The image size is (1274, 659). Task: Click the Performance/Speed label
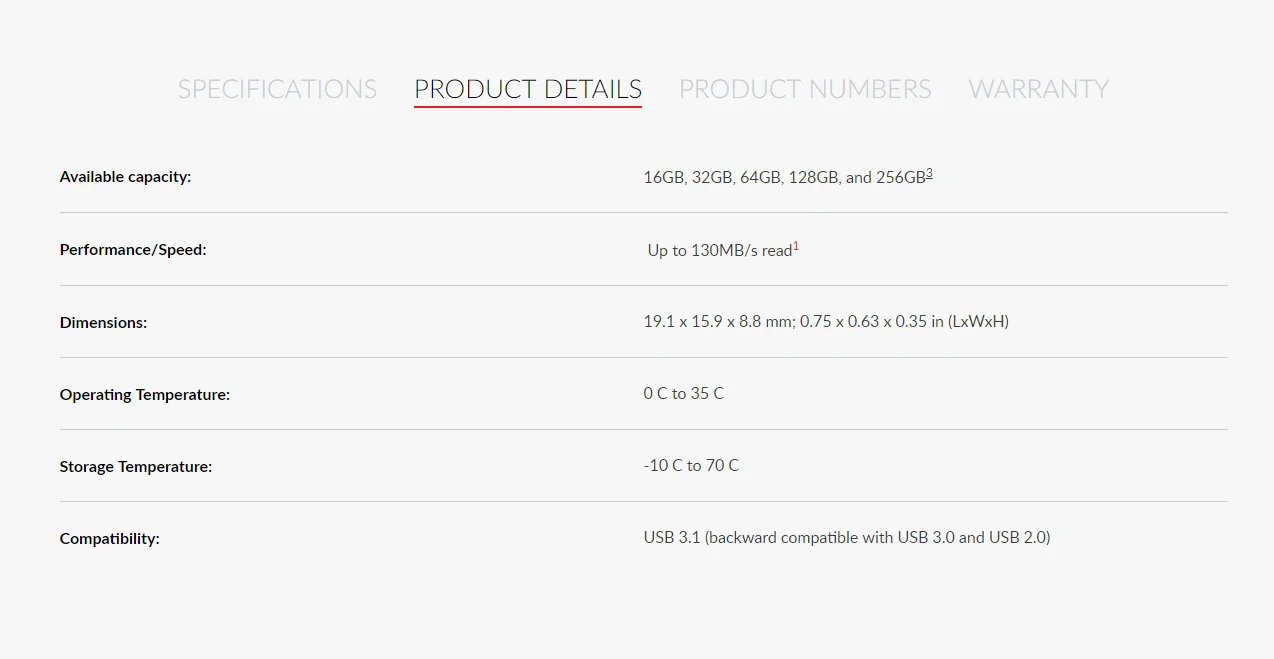(x=133, y=250)
